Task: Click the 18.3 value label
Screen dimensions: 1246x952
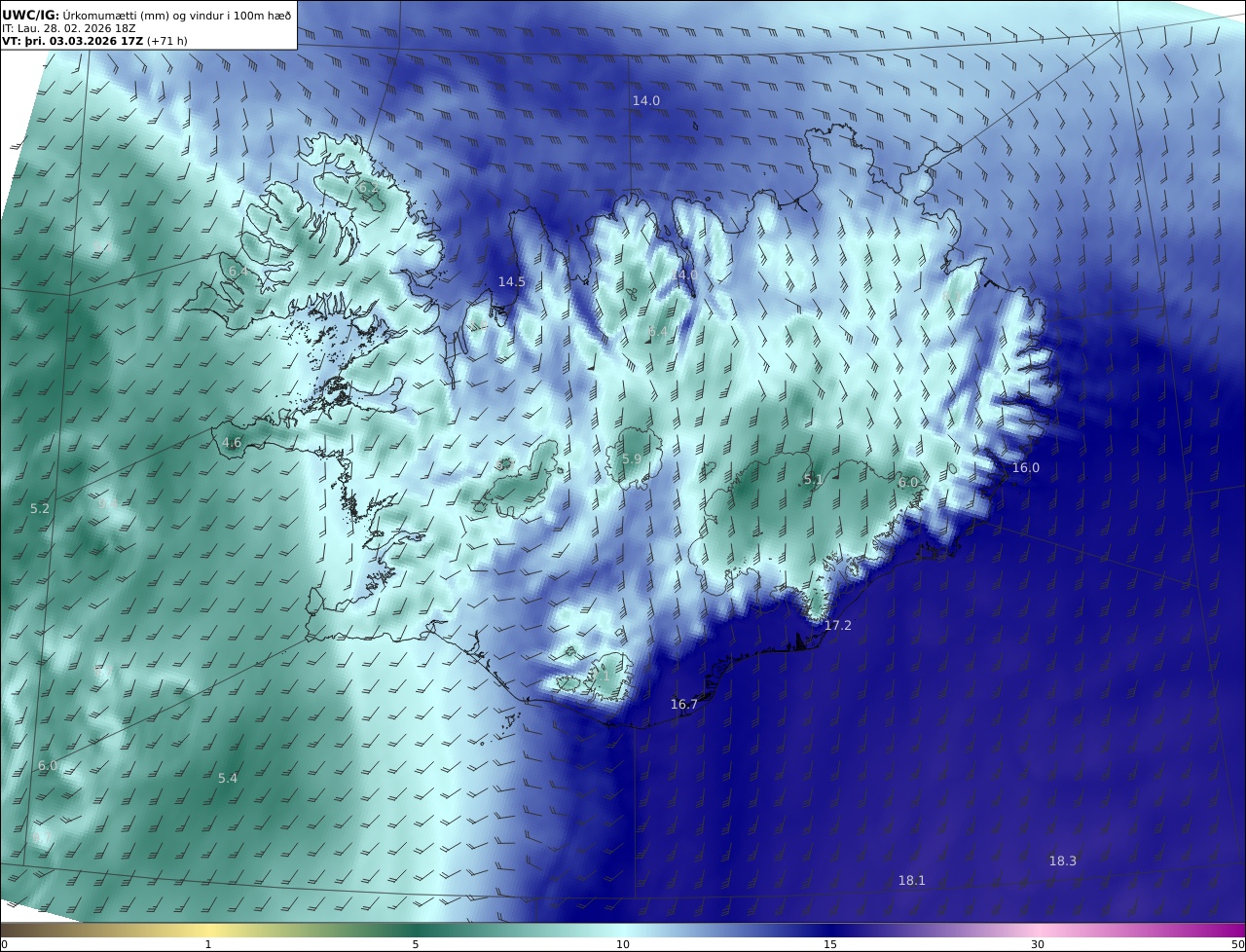Action: click(1063, 860)
